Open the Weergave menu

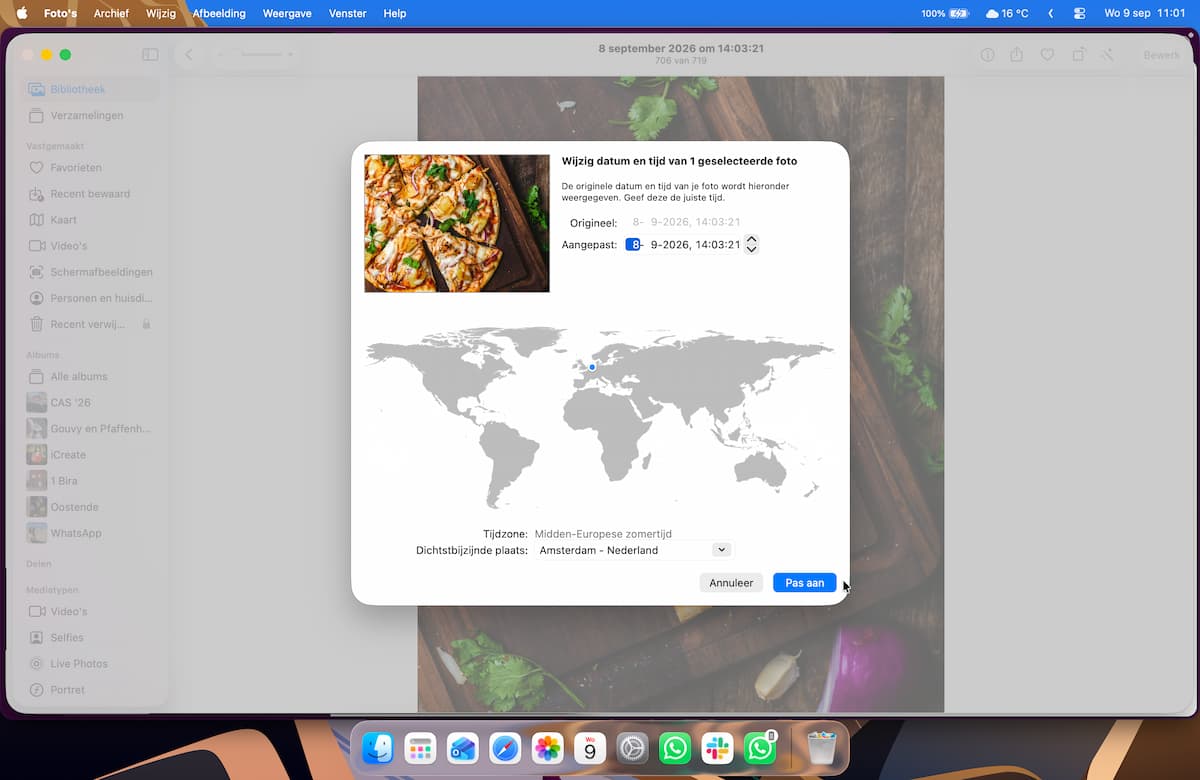pos(285,14)
